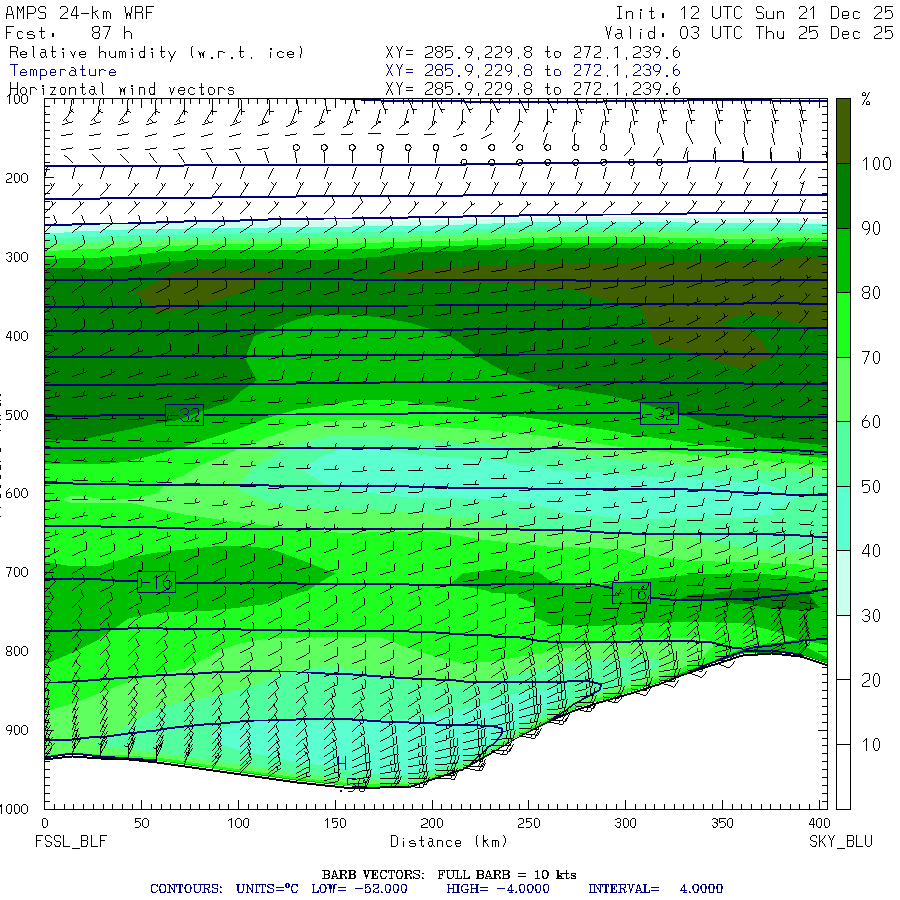Click the 400 pressure axis label
Image resolution: width=900 pixels, height=900 pixels.
pos(17,336)
